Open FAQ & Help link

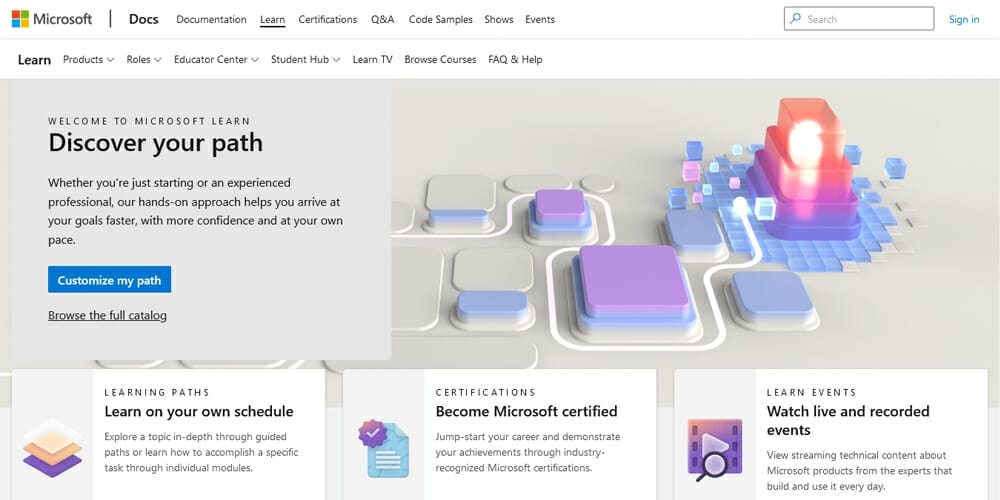coord(515,59)
